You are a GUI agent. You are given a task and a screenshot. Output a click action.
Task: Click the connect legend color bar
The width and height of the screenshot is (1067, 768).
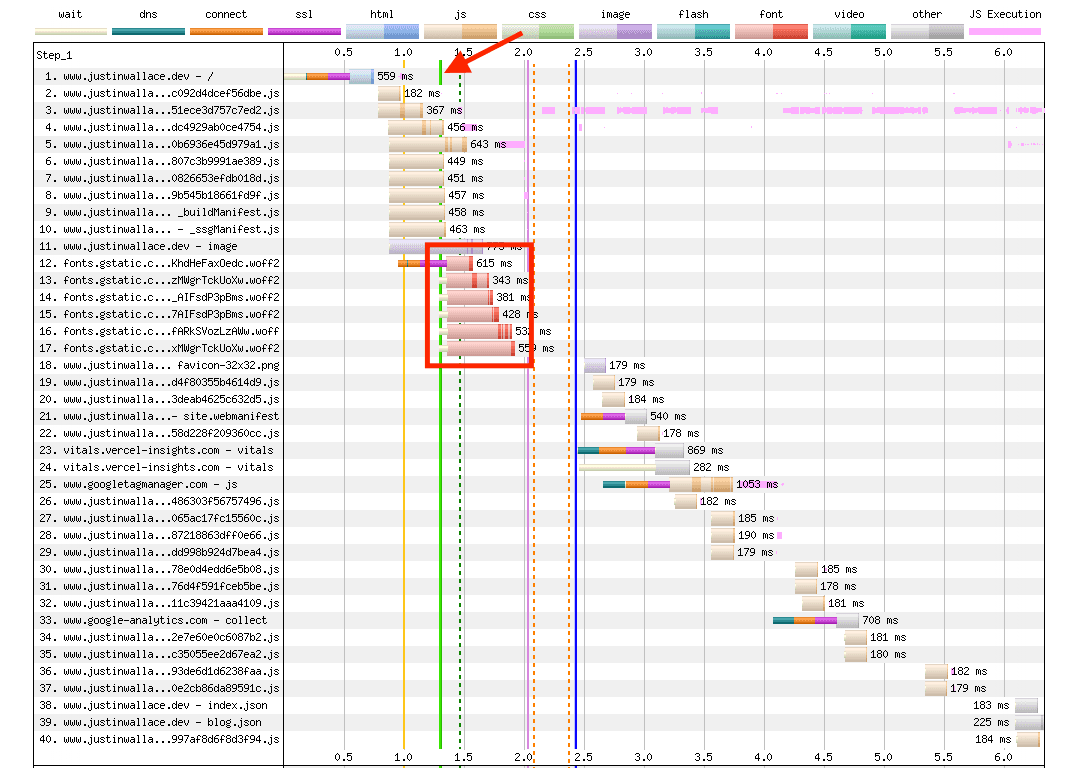[x=226, y=32]
